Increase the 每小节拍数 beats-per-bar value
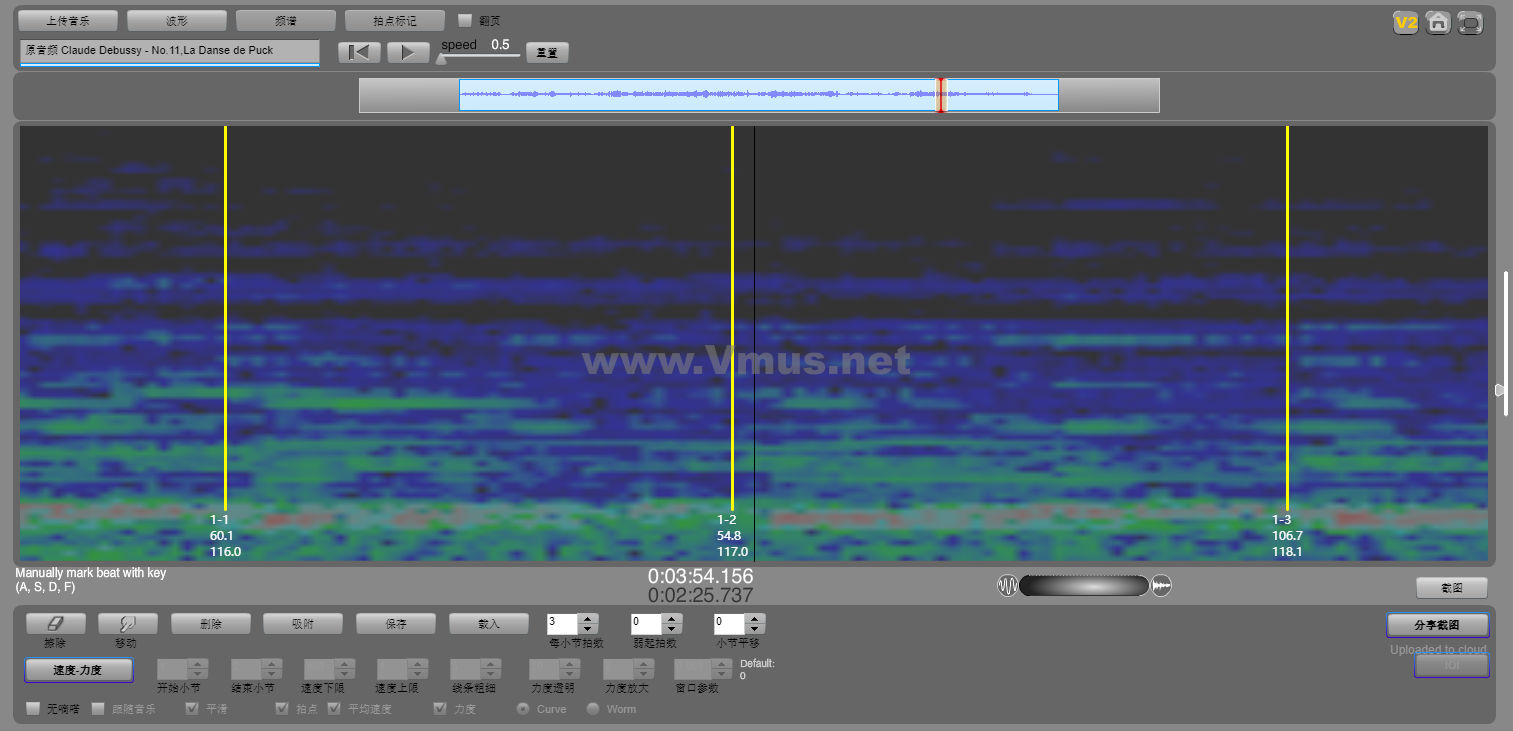 click(587, 618)
